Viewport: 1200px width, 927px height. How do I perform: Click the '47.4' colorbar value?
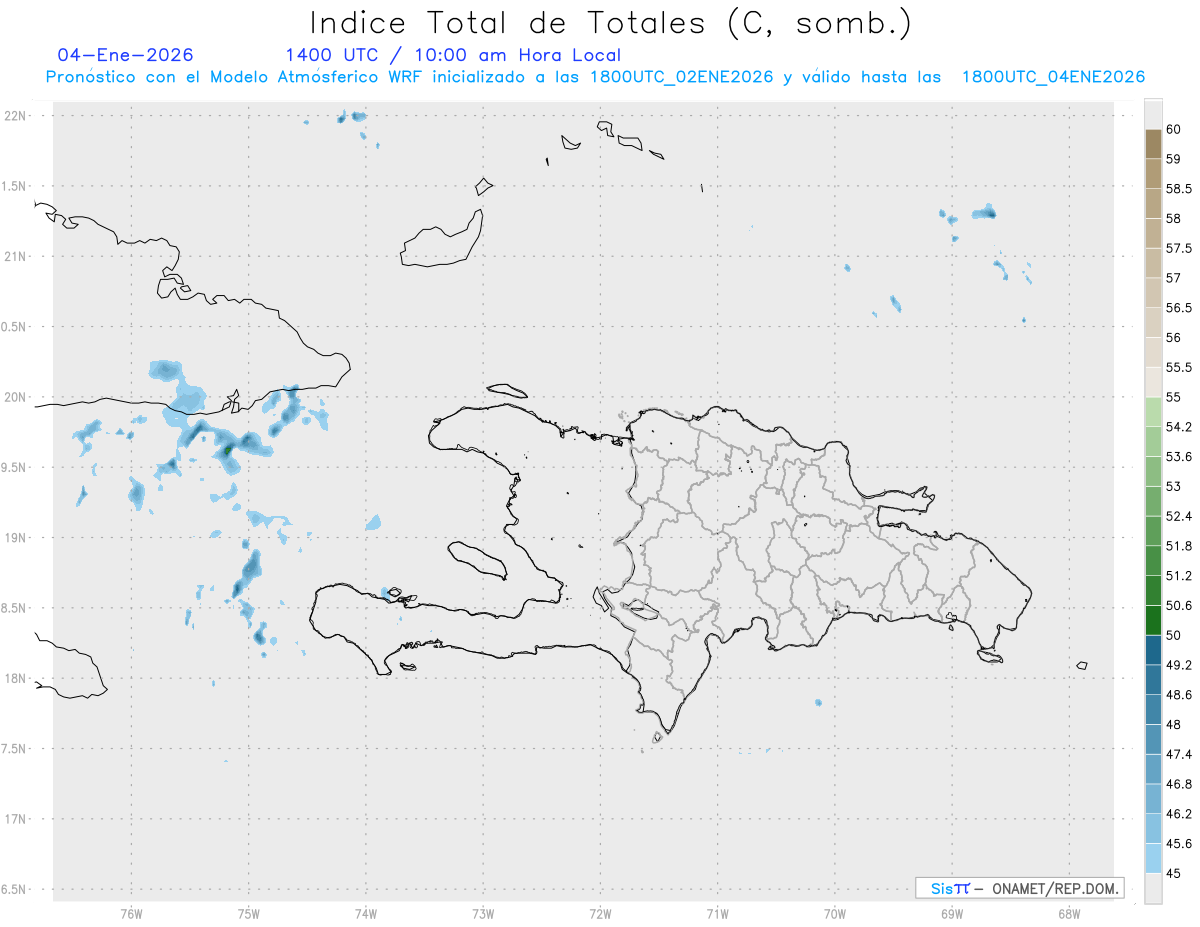coord(1178,754)
